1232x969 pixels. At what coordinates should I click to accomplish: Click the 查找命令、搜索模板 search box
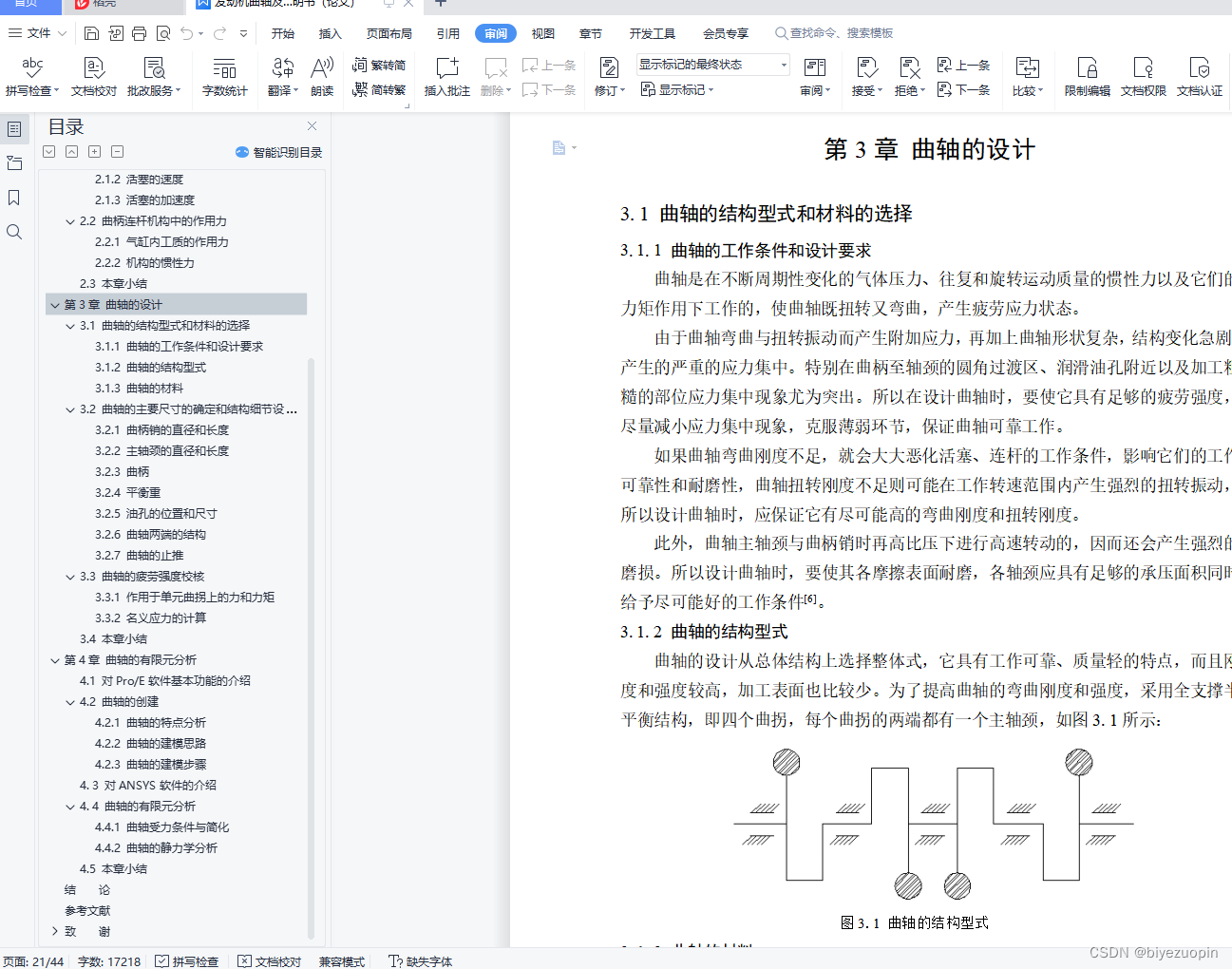coord(834,33)
